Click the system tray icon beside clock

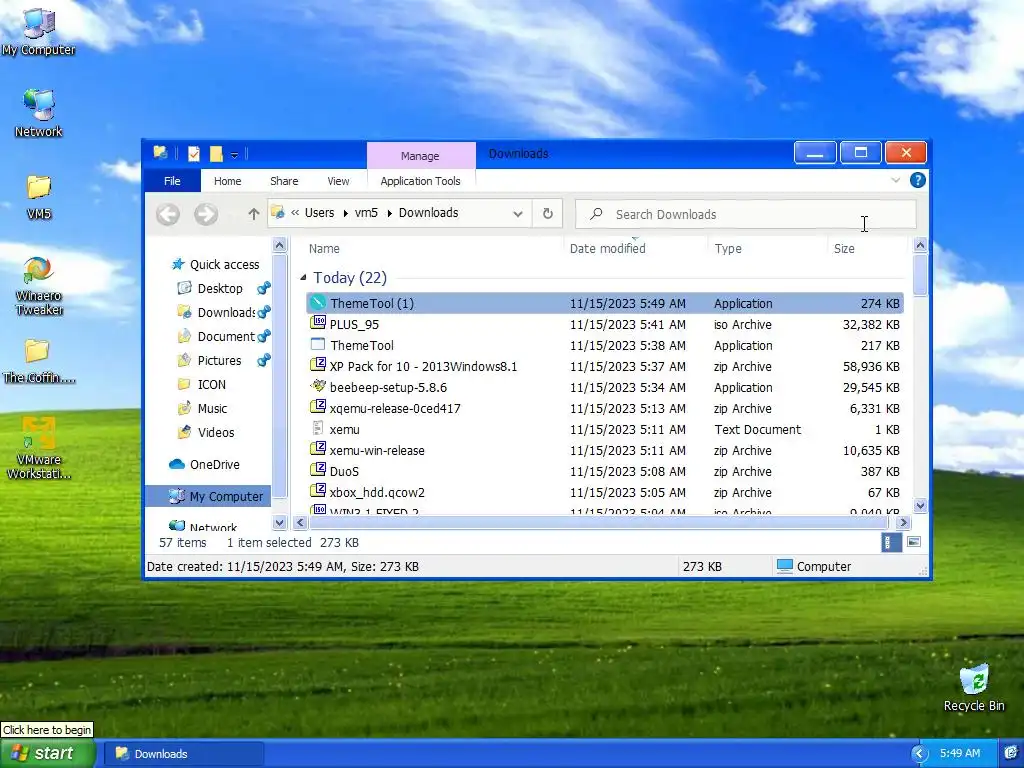(x=1010, y=753)
